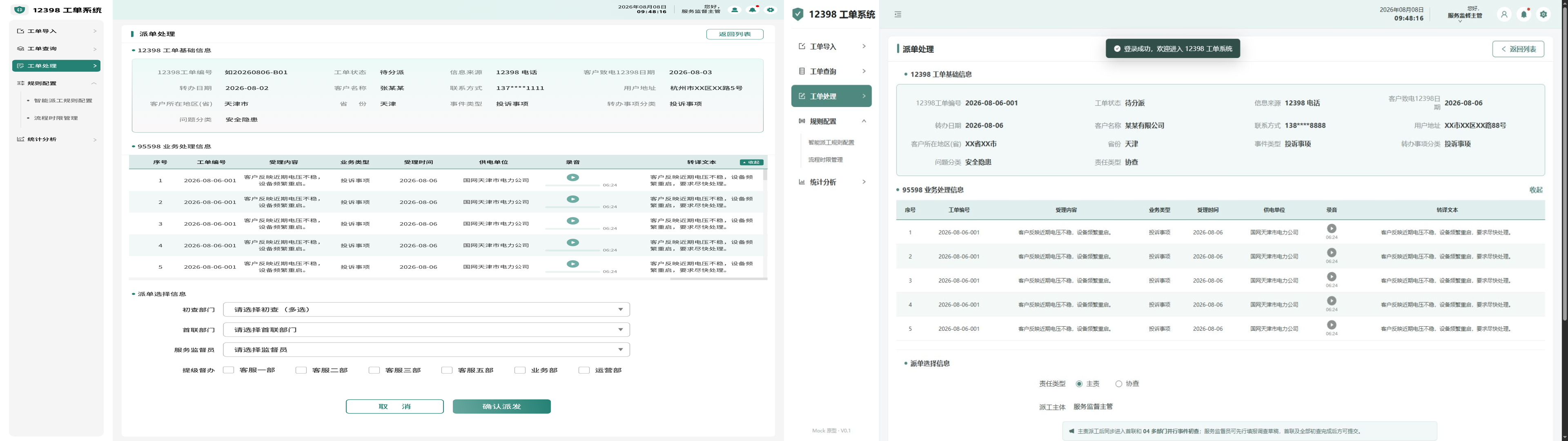The image size is (1568, 441).
Task: Click audio progress bar for row 3, left window
Action: pos(572,229)
